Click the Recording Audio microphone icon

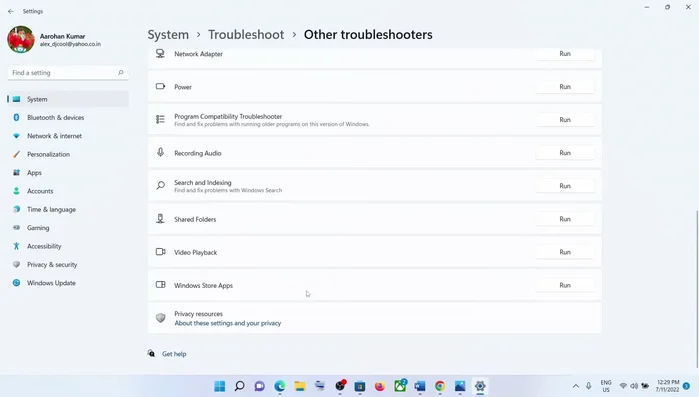(x=160, y=152)
